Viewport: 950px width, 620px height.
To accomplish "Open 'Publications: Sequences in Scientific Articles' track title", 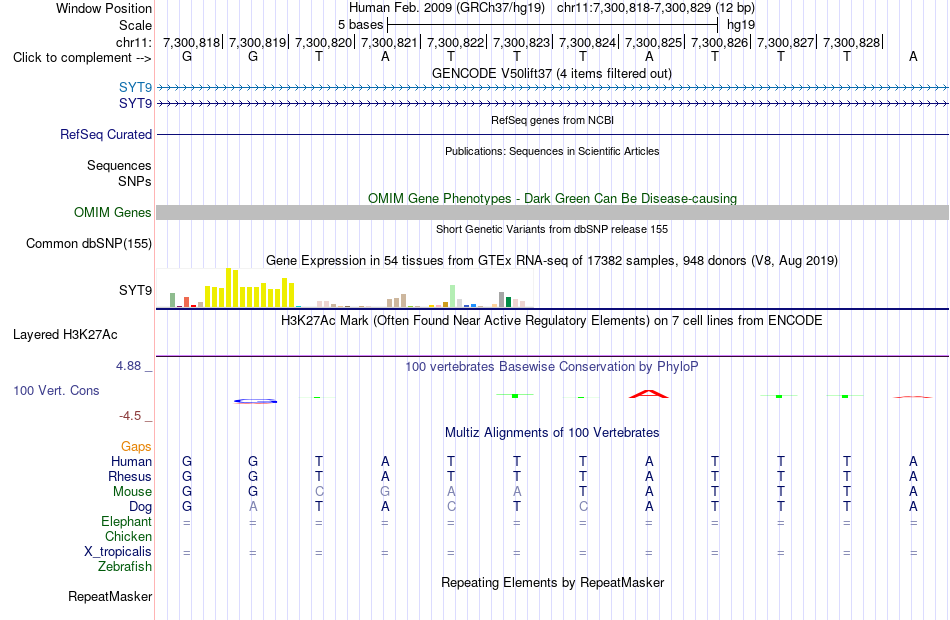I will [552, 151].
